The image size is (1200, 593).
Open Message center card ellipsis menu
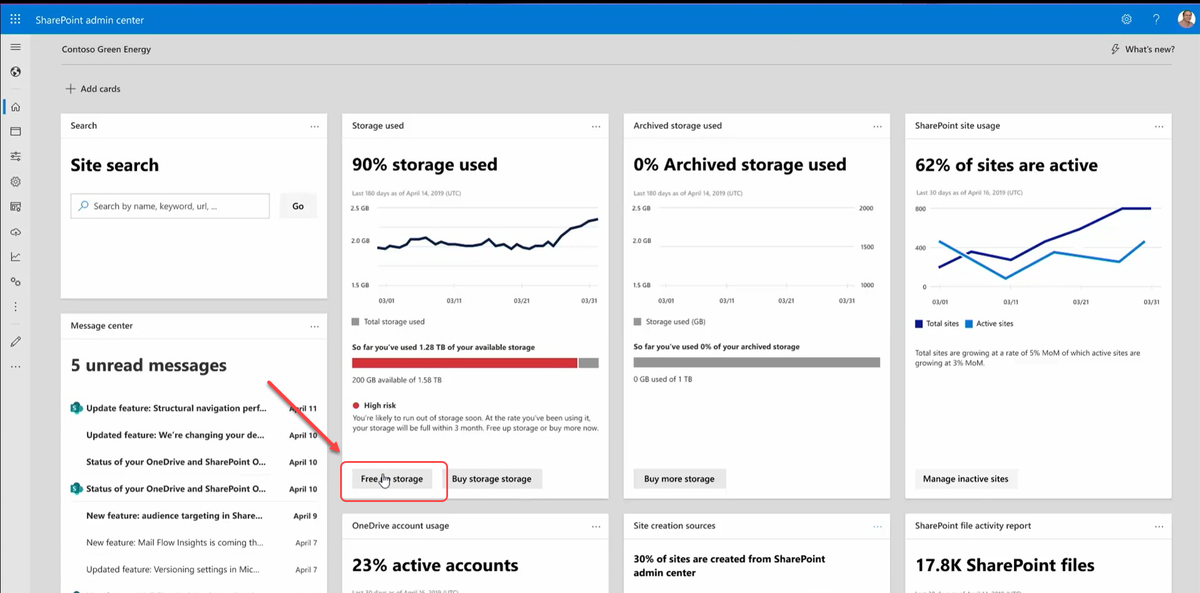click(x=315, y=326)
